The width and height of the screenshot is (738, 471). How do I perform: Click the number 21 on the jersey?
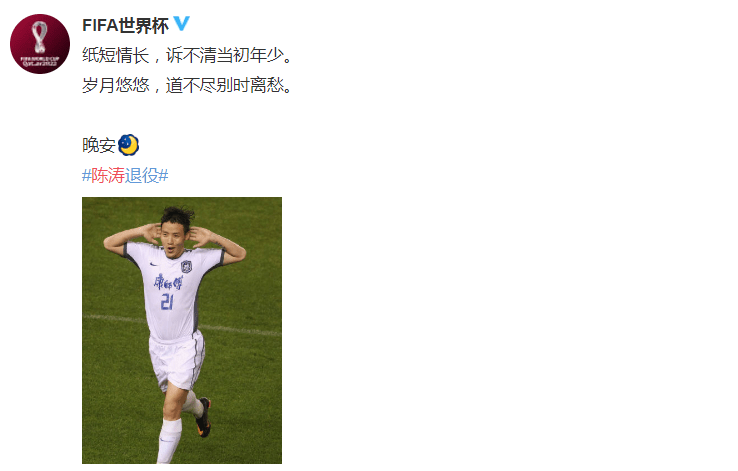[x=167, y=302]
